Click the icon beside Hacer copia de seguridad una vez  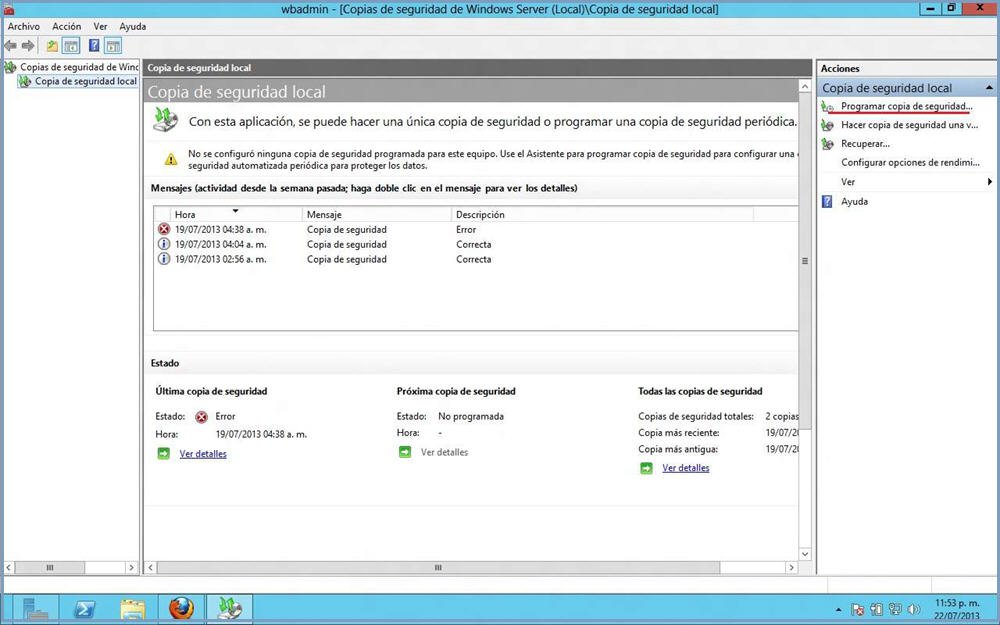click(827, 125)
